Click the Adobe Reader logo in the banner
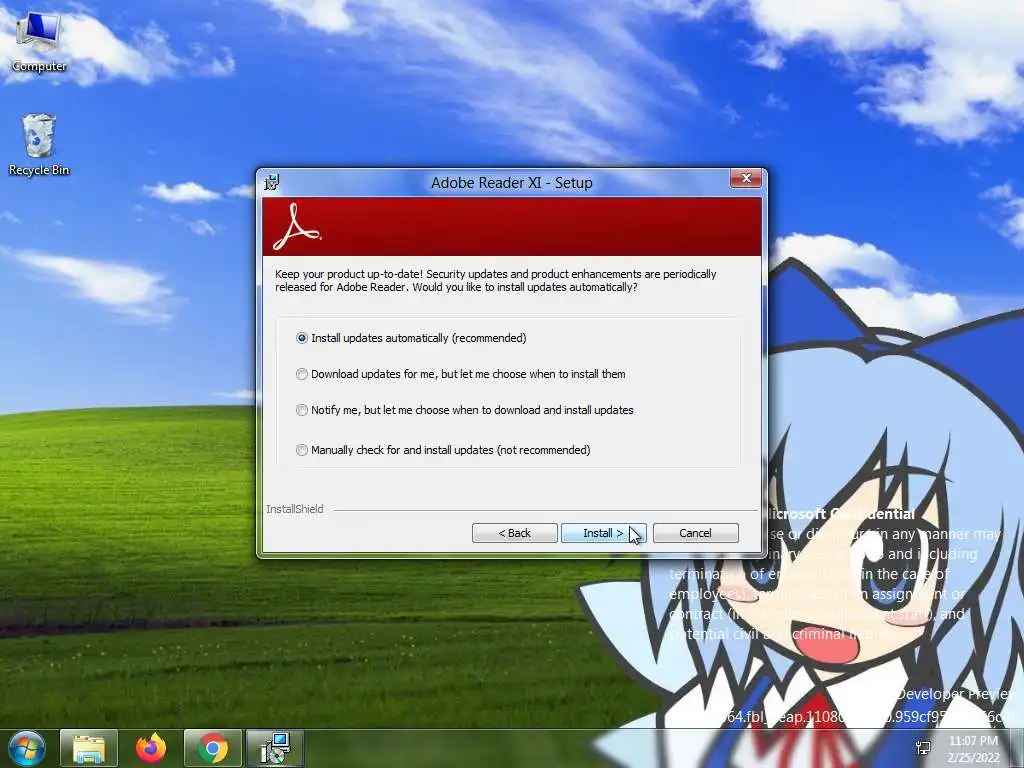This screenshot has height=768, width=1024. tap(296, 227)
